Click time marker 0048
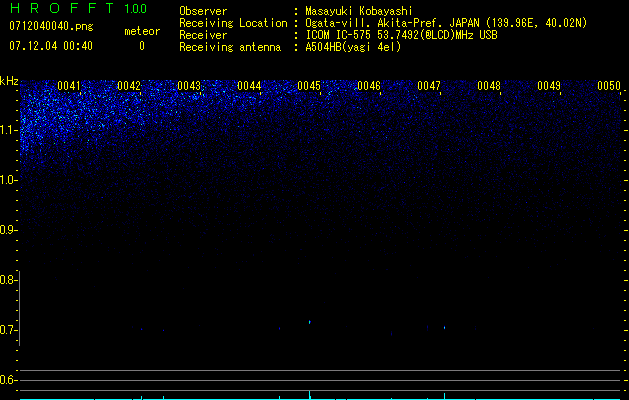629x400 pixels. [x=489, y=85]
